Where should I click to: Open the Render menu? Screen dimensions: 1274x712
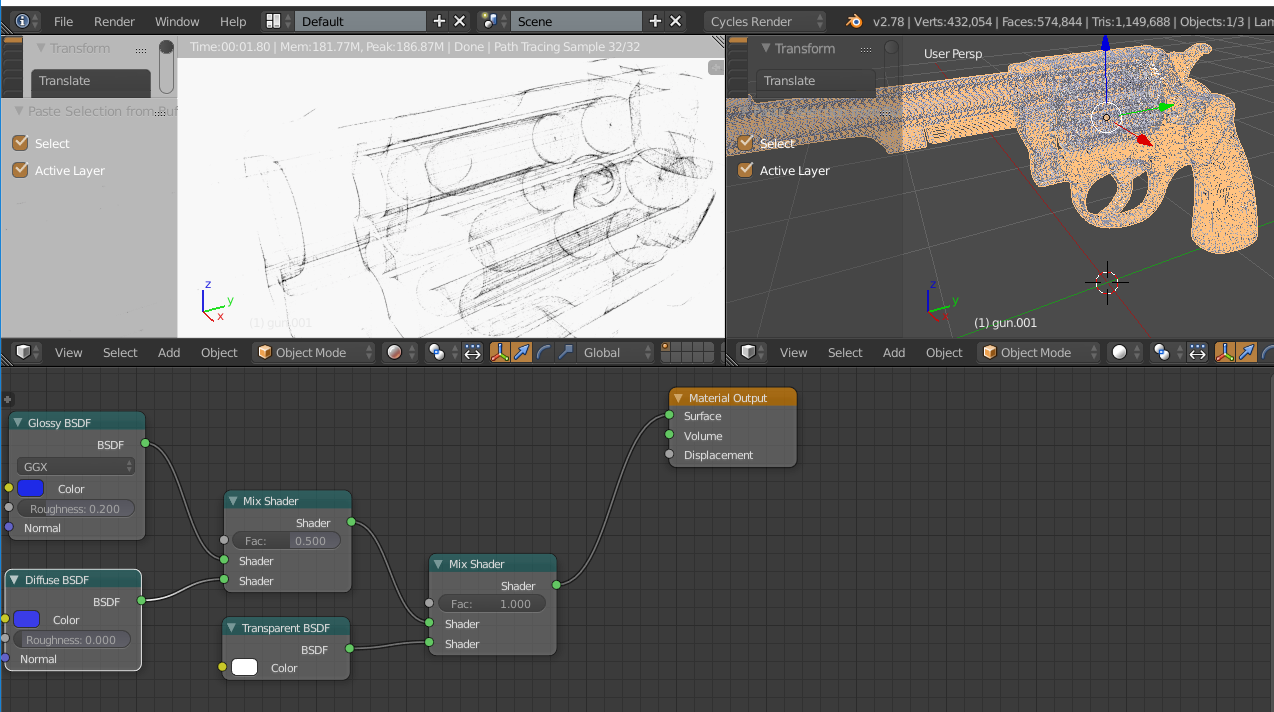(x=114, y=21)
